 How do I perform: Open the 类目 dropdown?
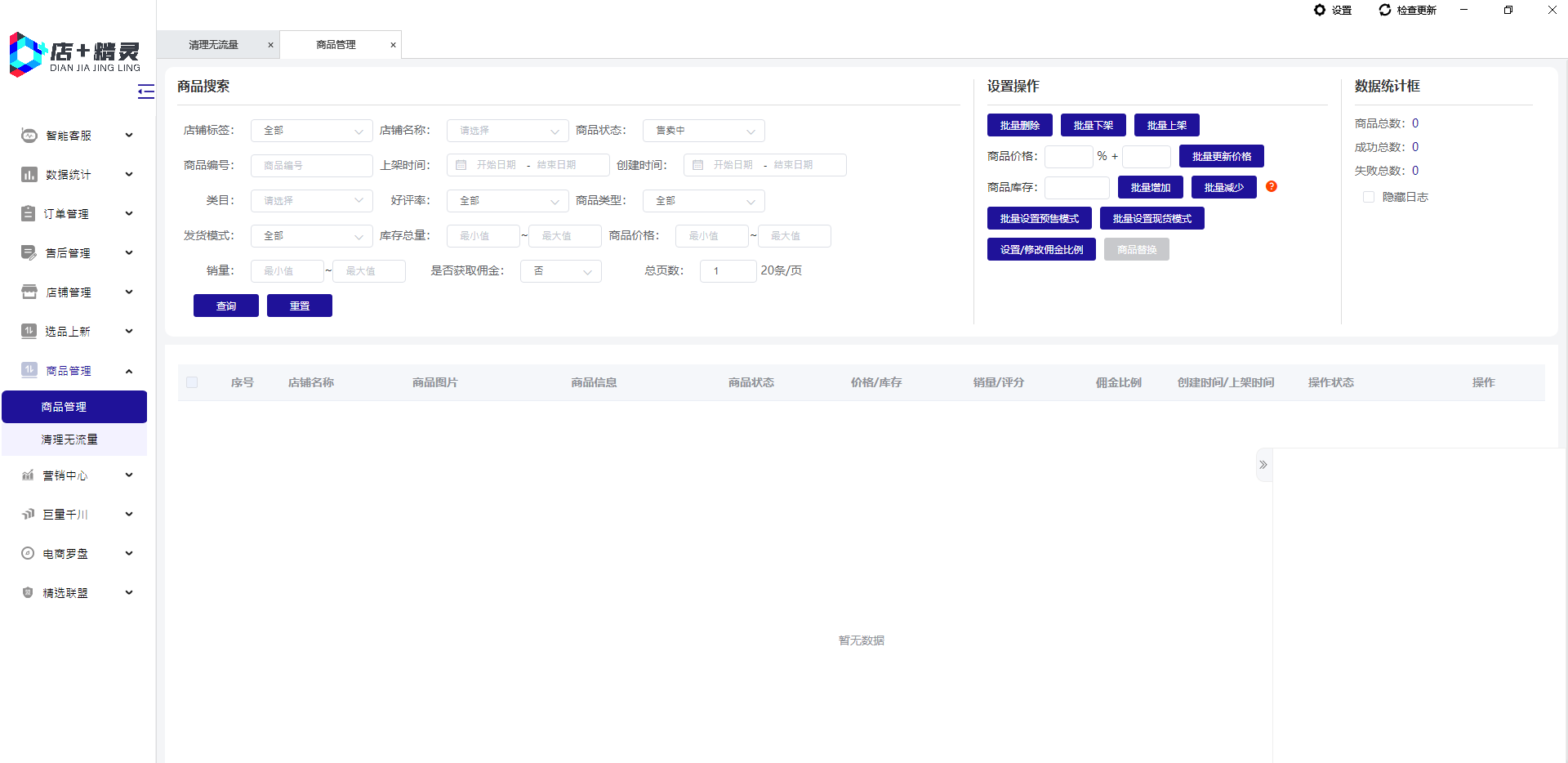(x=312, y=201)
